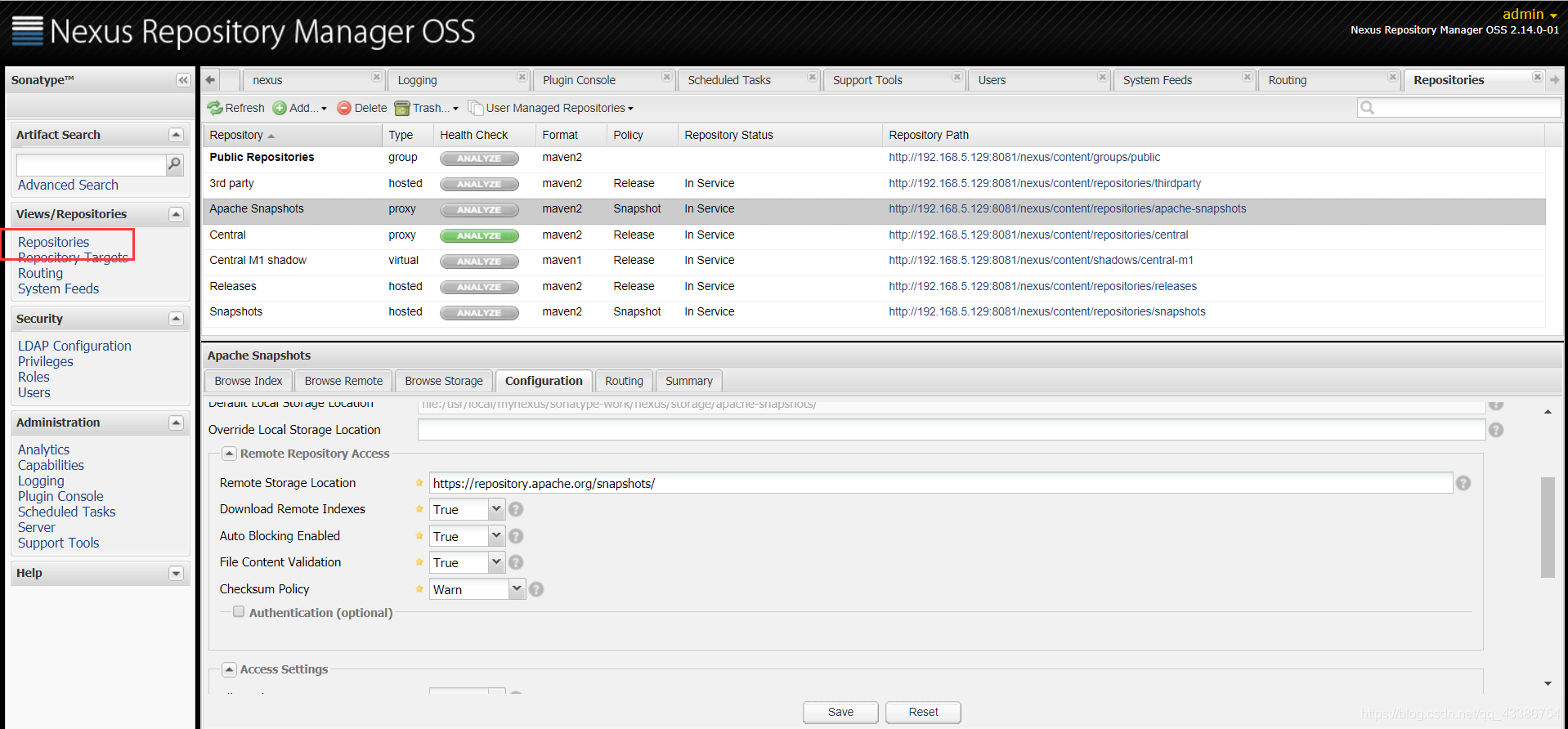Click help icon for Download Remote Indexes
Viewport: 1568px width, 729px height.
click(516, 509)
